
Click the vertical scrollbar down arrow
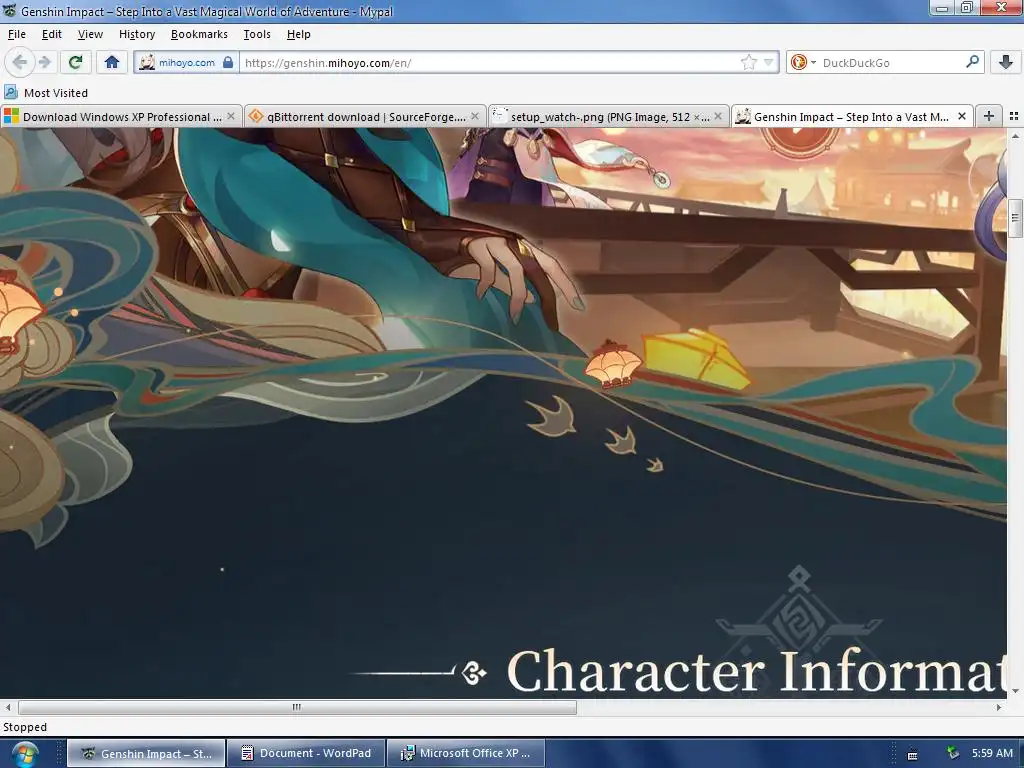tap(1015, 691)
